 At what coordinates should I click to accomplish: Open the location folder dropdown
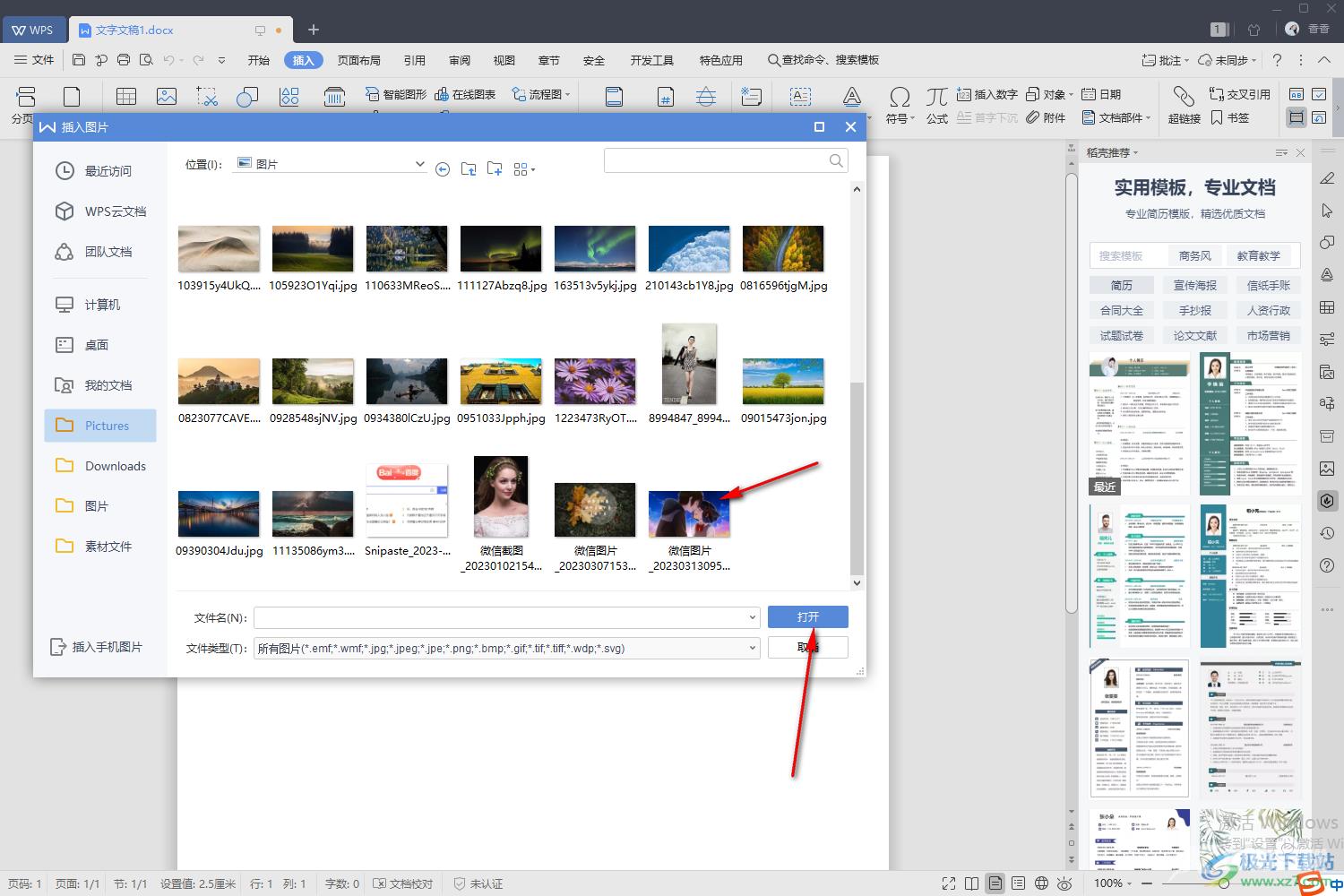coord(419,164)
